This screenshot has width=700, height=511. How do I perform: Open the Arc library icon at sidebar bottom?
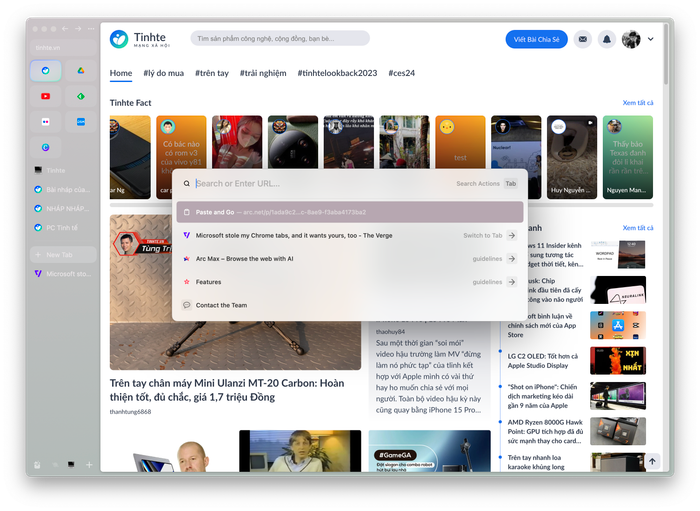coord(38,465)
